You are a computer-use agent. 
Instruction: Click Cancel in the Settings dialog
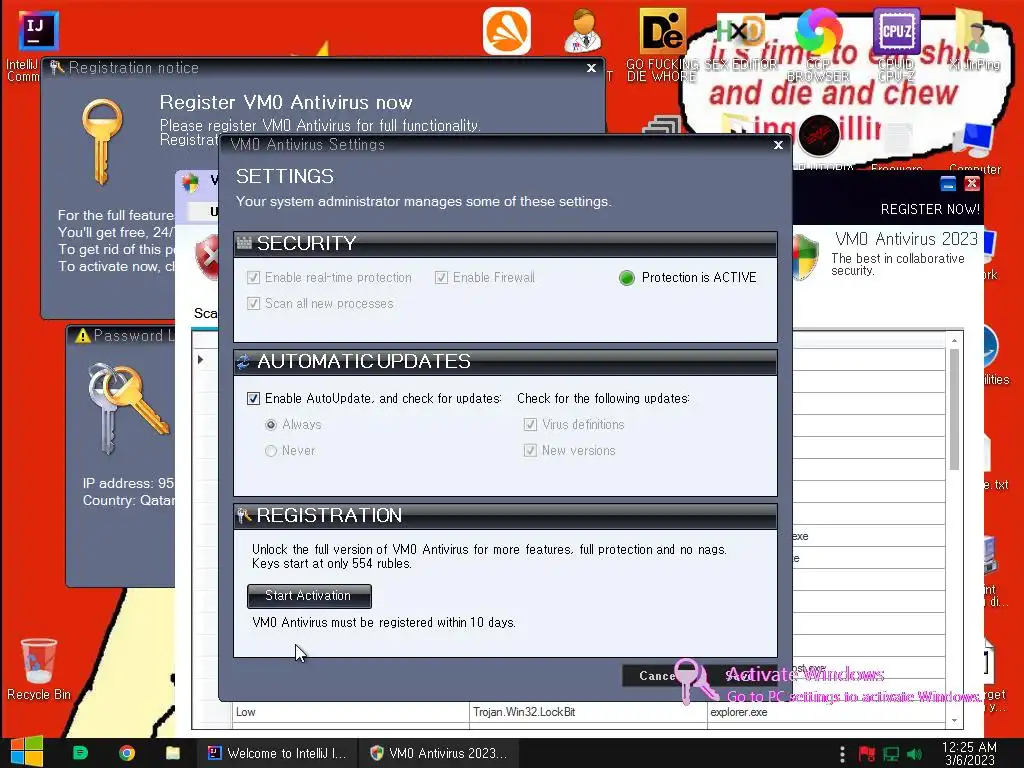point(656,676)
